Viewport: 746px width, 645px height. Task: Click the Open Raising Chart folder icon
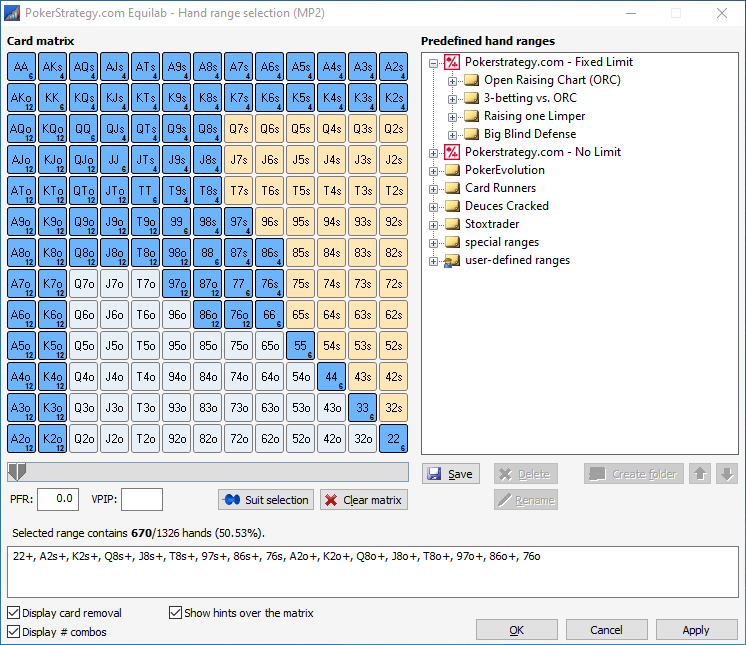pyautogui.click(x=471, y=80)
